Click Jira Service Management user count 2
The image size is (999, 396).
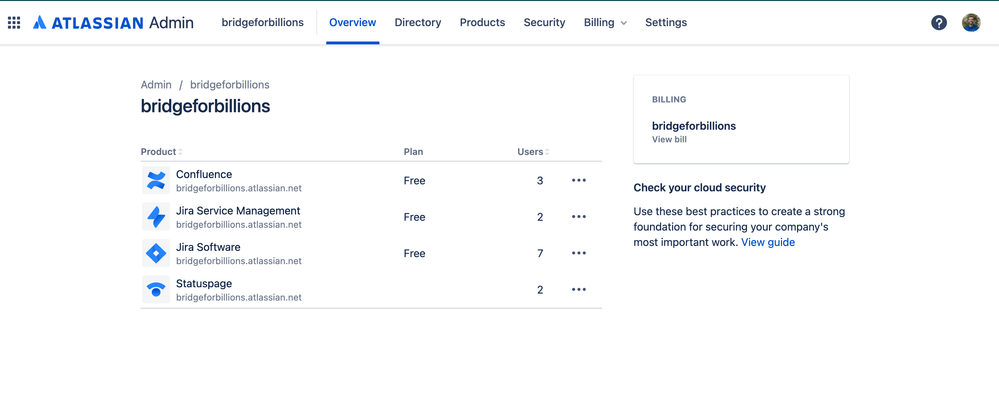(x=540, y=217)
